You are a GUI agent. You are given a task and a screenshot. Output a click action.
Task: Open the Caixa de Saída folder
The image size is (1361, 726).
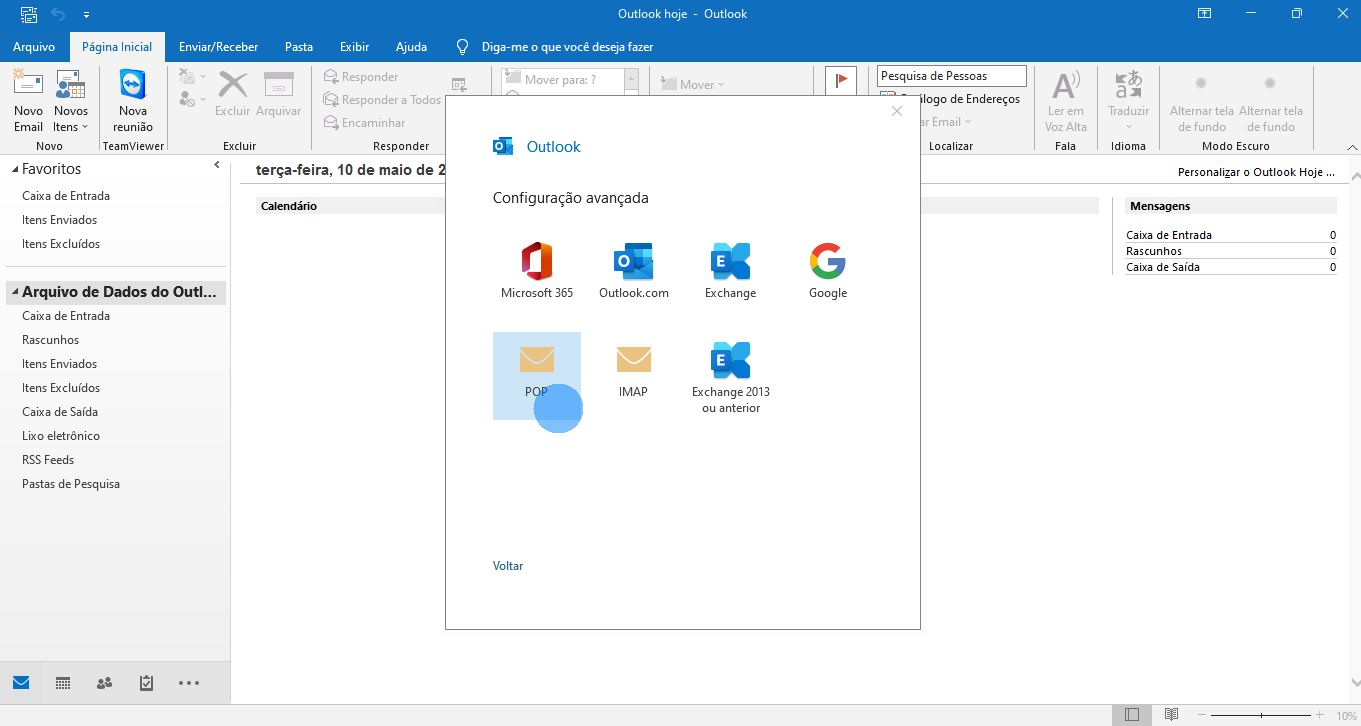point(60,412)
